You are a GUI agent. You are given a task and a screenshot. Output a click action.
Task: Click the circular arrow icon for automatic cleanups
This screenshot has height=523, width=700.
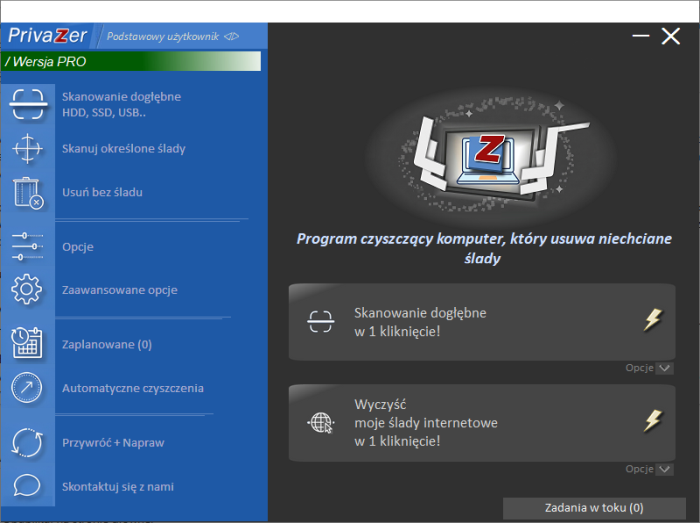click(27, 387)
